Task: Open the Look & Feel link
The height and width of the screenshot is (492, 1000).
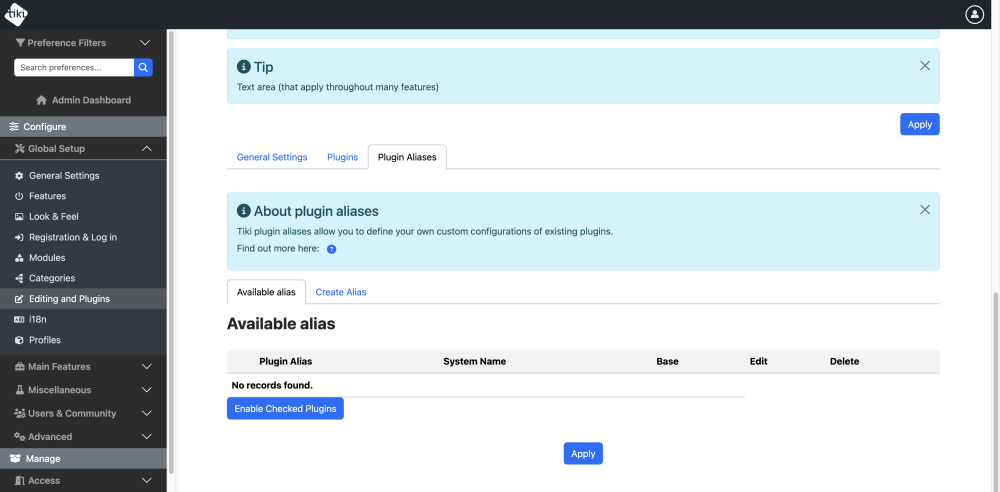Action: (54, 216)
